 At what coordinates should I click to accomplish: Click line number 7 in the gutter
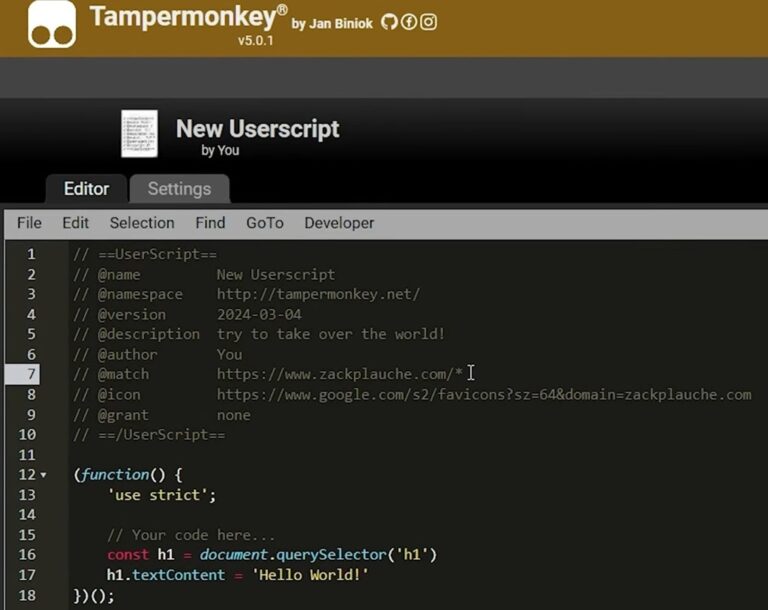tap(31, 374)
